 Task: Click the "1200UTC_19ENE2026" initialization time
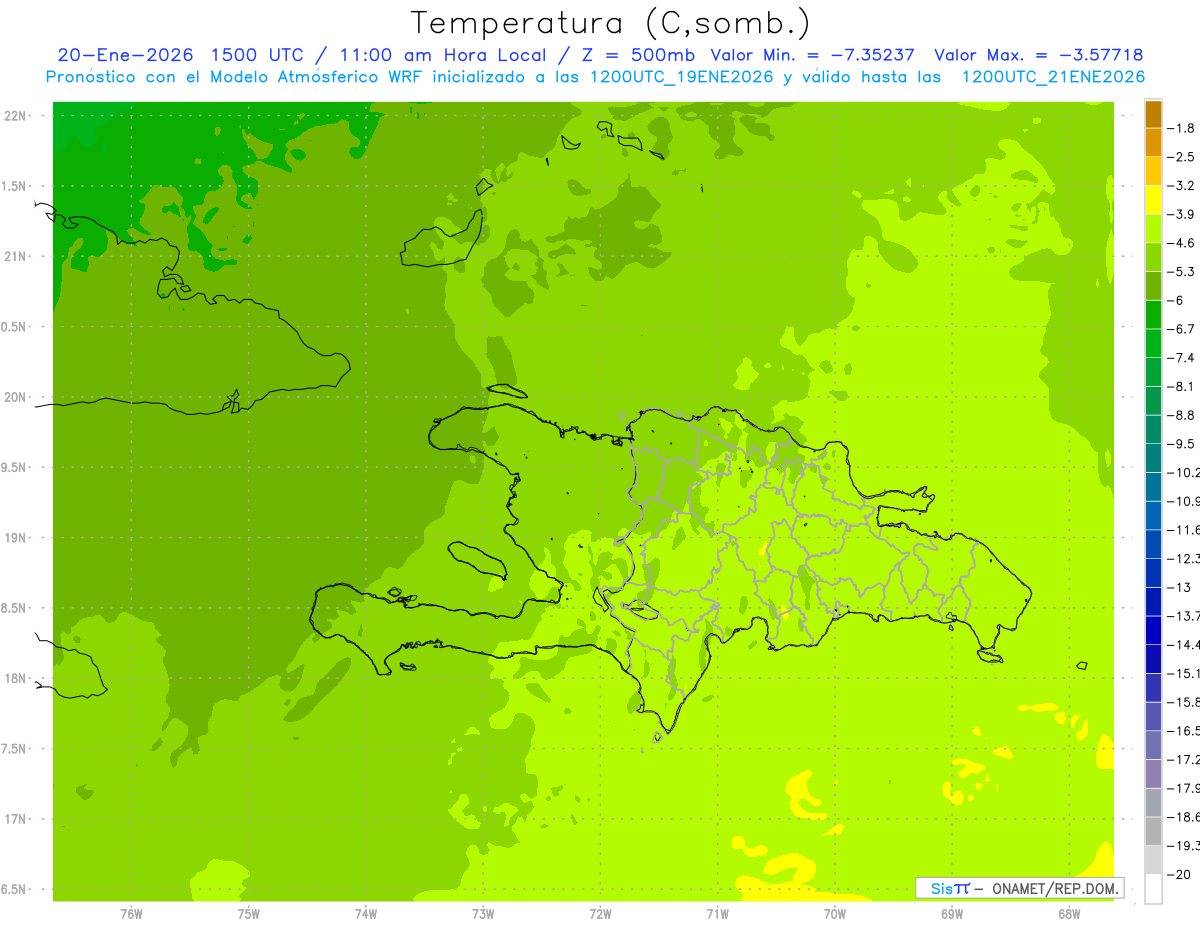tap(681, 77)
